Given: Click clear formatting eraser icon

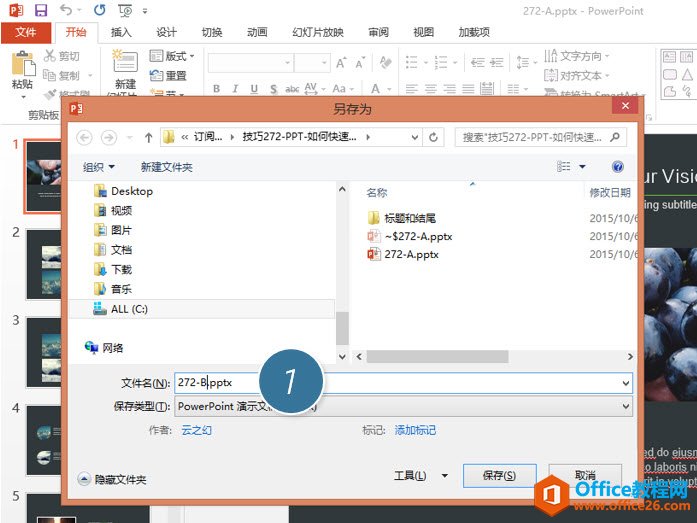Looking at the screenshot, I should [385, 63].
